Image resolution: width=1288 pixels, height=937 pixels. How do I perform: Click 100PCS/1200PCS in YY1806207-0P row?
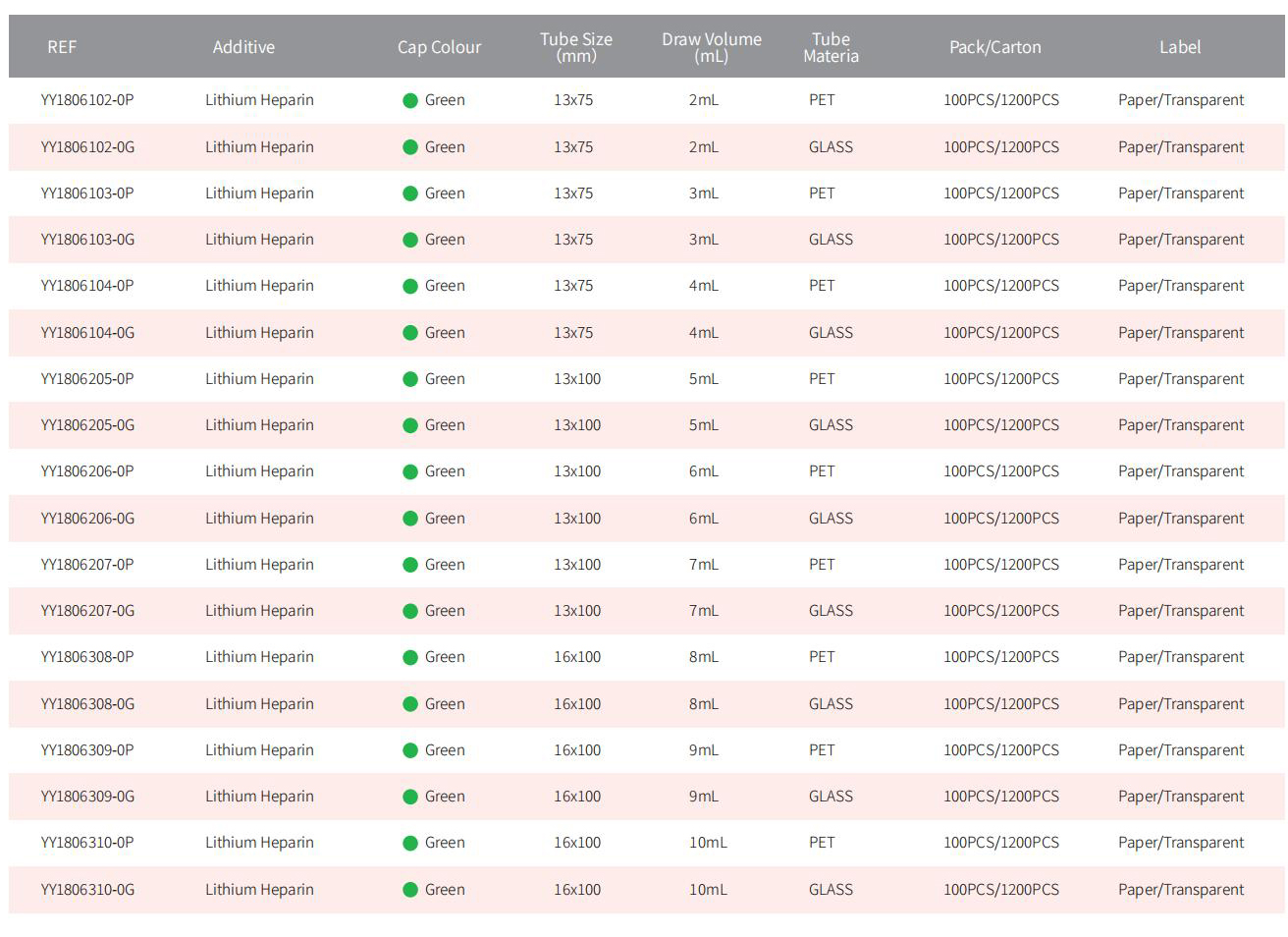click(1001, 565)
